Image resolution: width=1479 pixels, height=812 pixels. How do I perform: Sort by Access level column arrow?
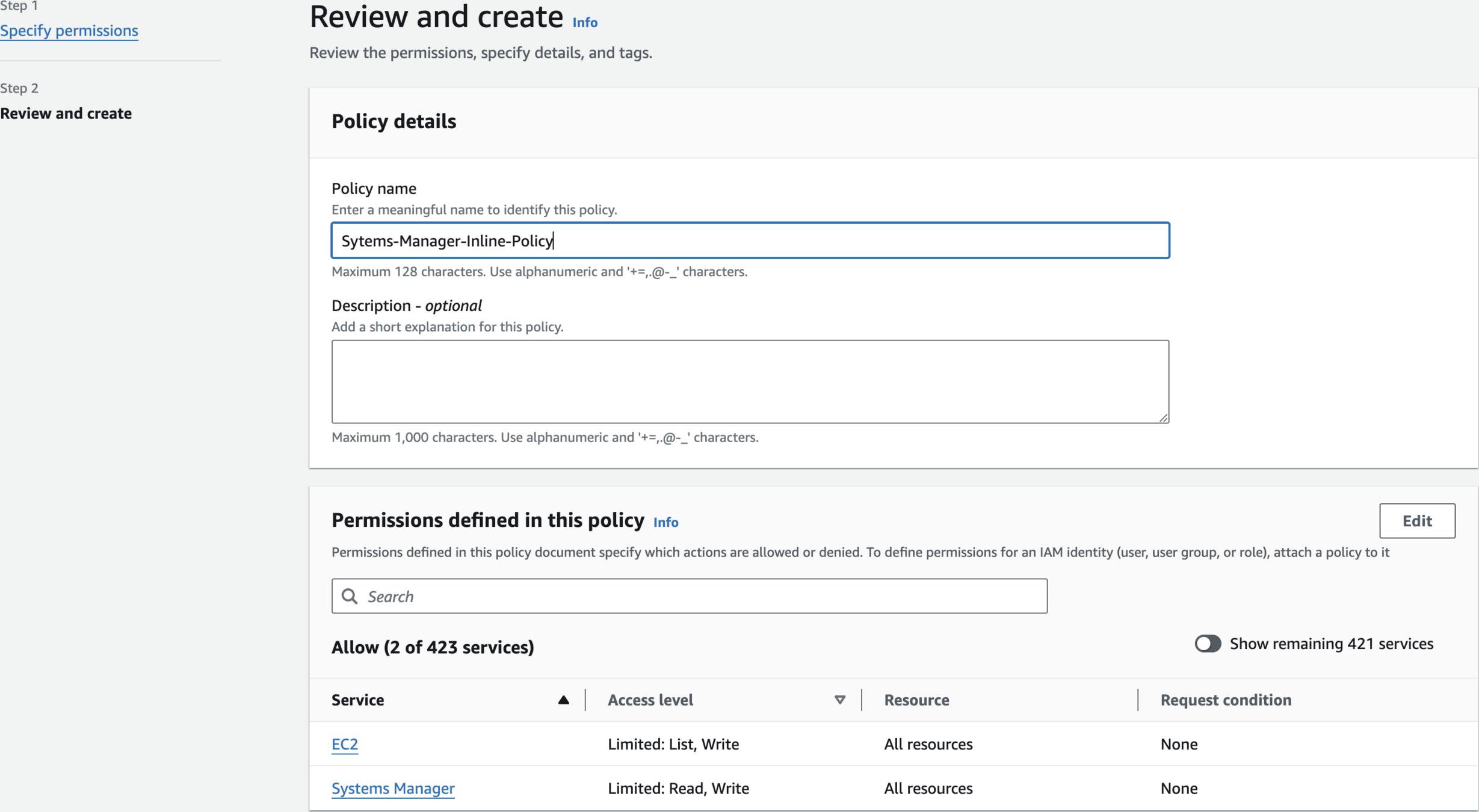tap(839, 700)
